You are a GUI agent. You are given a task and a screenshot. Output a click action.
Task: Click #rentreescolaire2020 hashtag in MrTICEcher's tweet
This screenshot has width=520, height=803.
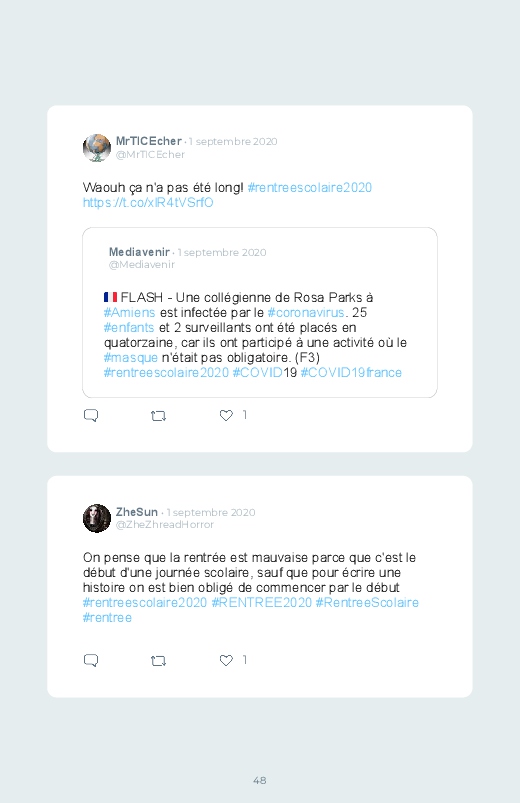click(309, 187)
